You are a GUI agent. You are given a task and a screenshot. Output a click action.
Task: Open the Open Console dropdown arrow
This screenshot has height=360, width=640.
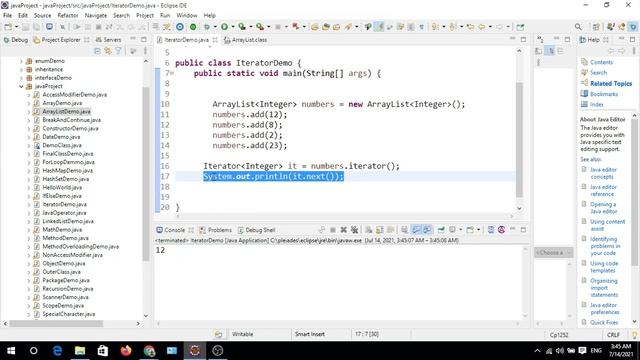tap(478, 230)
